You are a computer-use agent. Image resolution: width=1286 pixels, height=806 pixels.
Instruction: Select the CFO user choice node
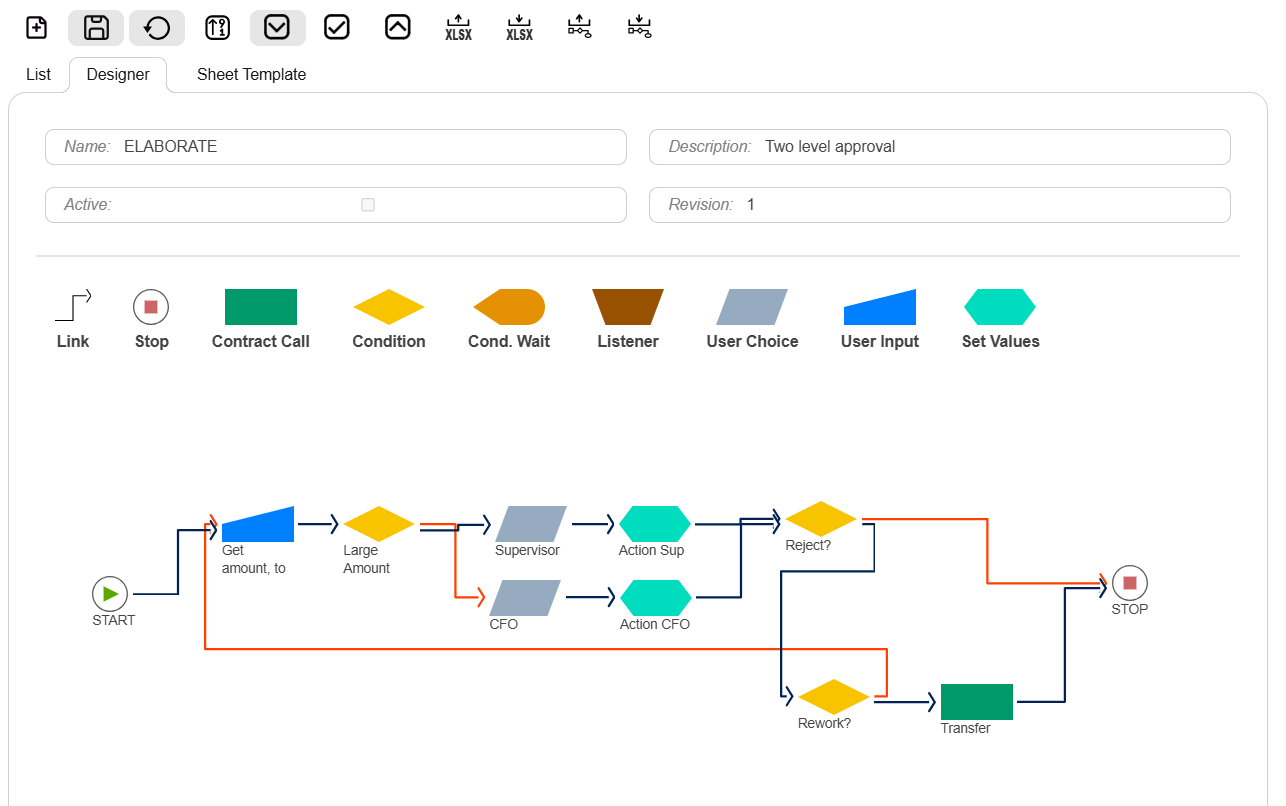coord(525,598)
